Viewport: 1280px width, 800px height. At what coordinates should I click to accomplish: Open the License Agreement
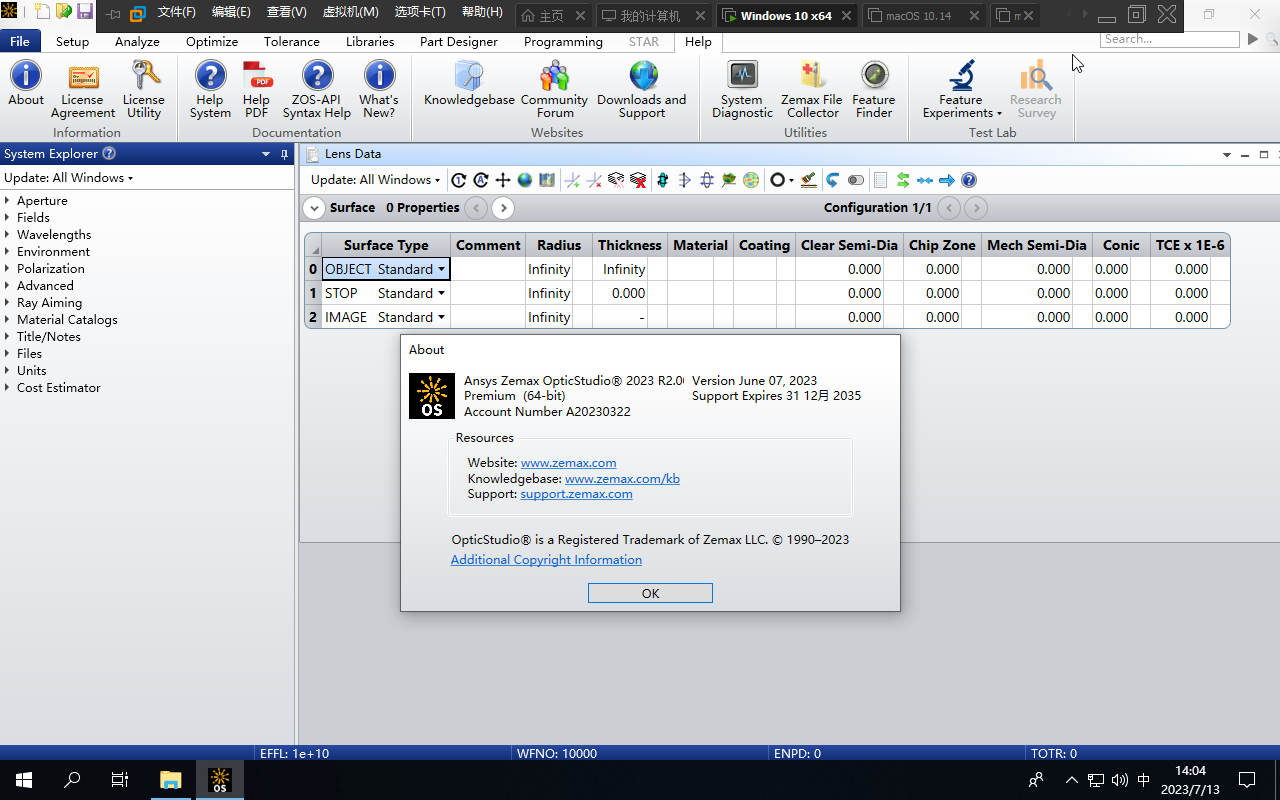pos(83,90)
